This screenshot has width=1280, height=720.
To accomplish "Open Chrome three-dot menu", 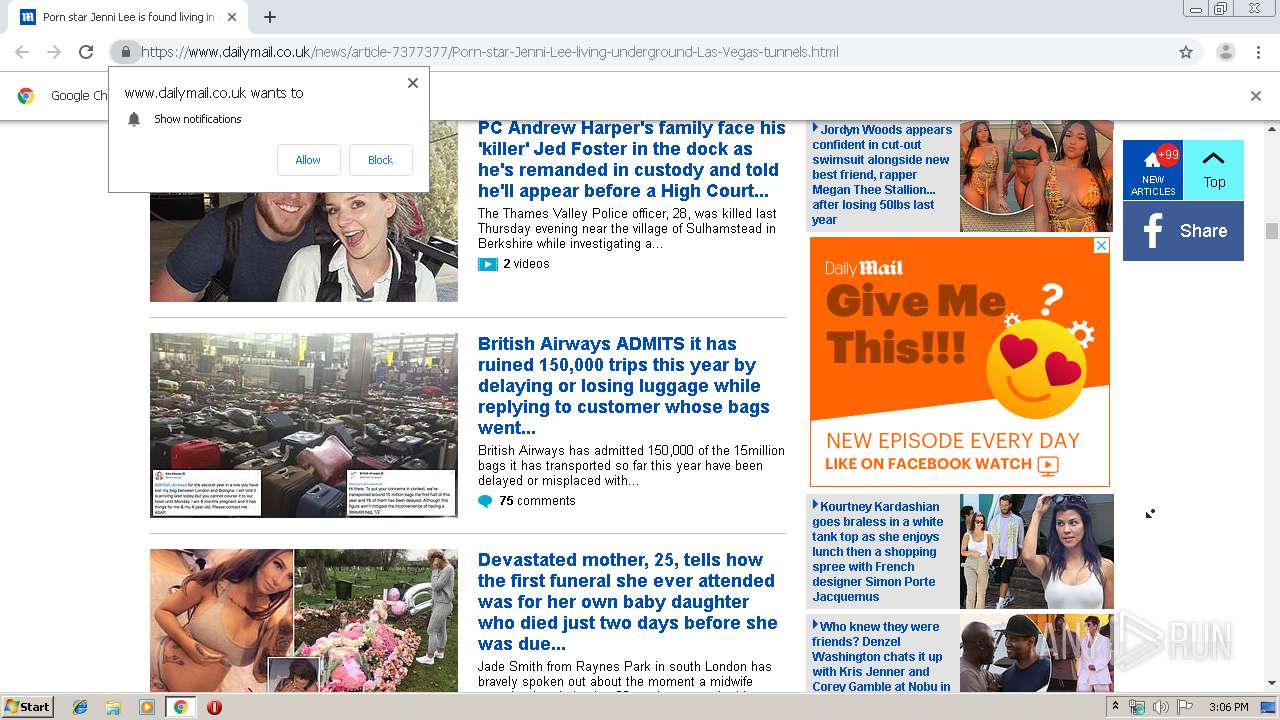I will [1258, 52].
